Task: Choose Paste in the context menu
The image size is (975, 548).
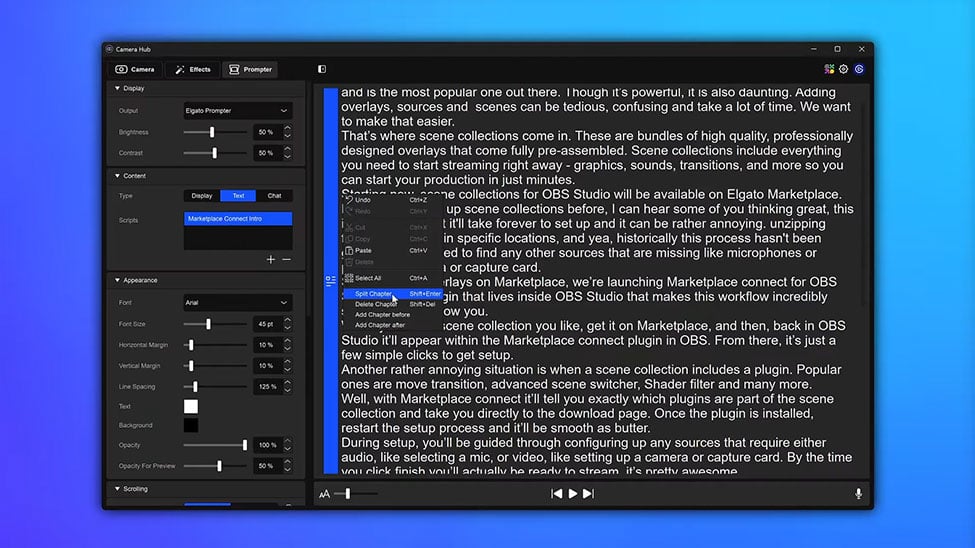Action: tap(392, 251)
